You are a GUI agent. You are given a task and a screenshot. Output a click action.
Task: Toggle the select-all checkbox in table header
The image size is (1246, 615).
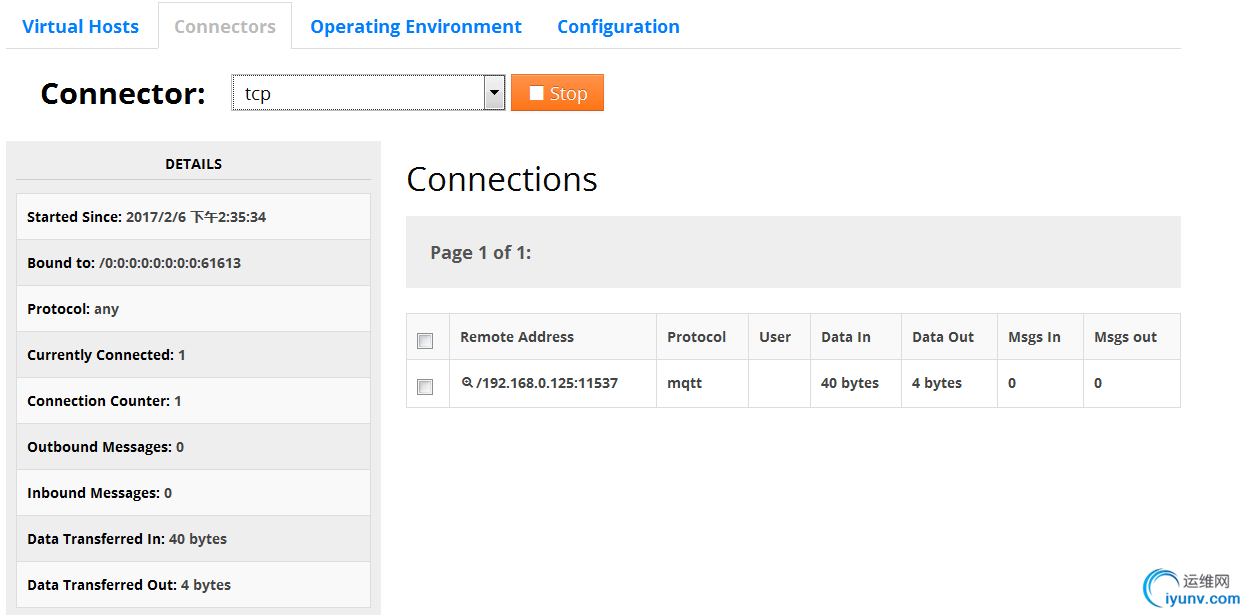(x=425, y=341)
